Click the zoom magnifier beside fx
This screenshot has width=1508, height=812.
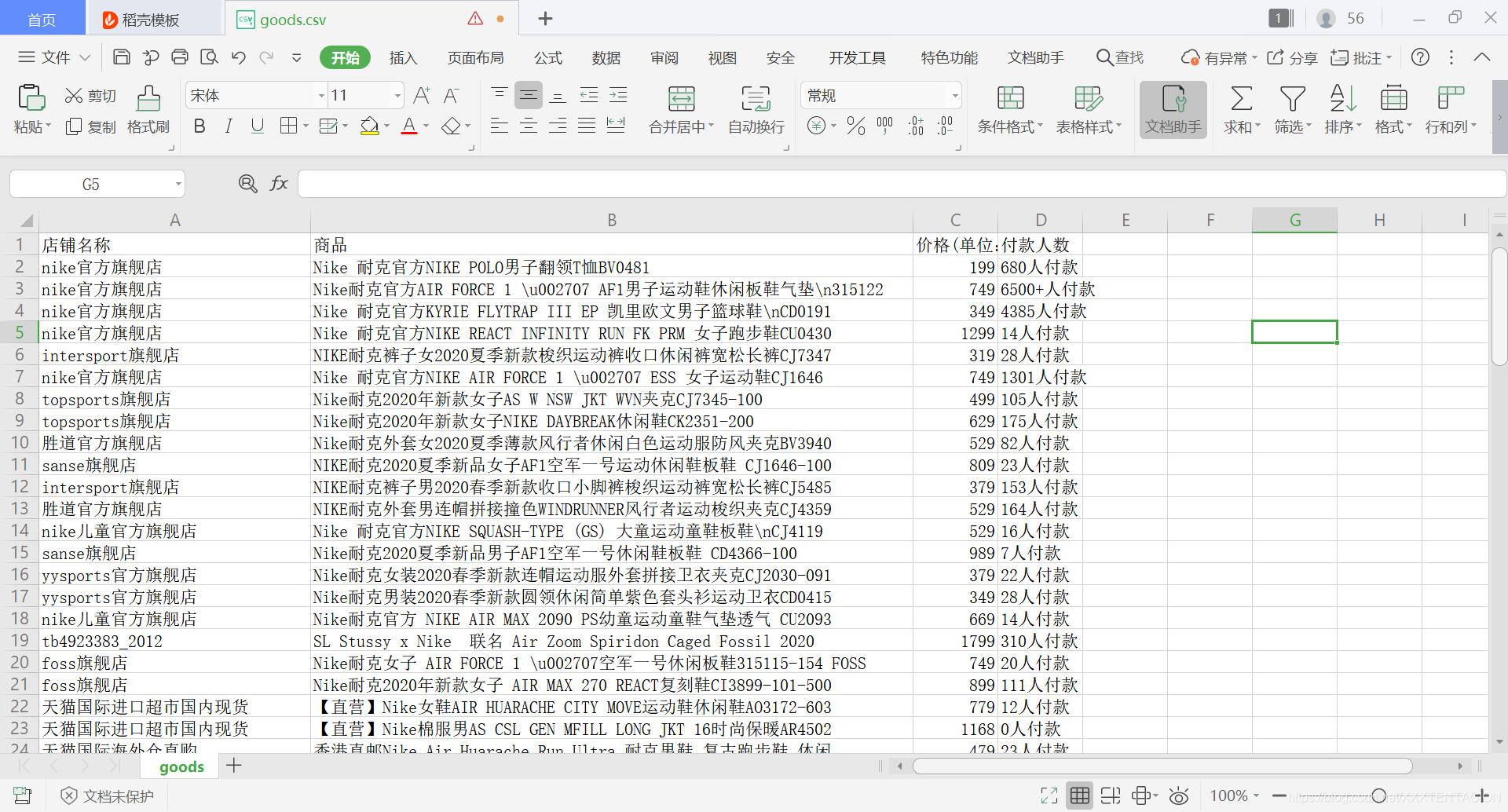247,184
